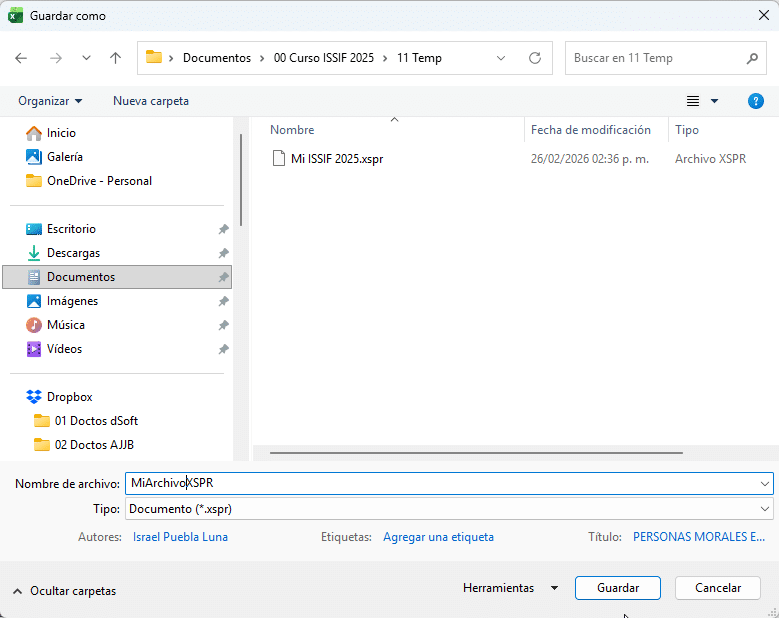Open Dropbox in the navigation pane
The height and width of the screenshot is (618, 779).
[x=69, y=397]
